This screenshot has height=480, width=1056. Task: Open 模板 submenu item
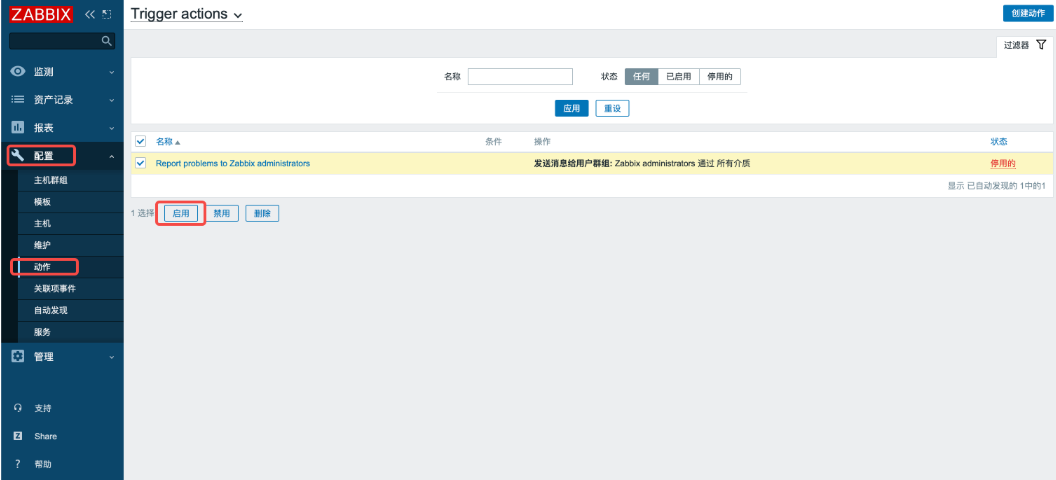click(42, 202)
